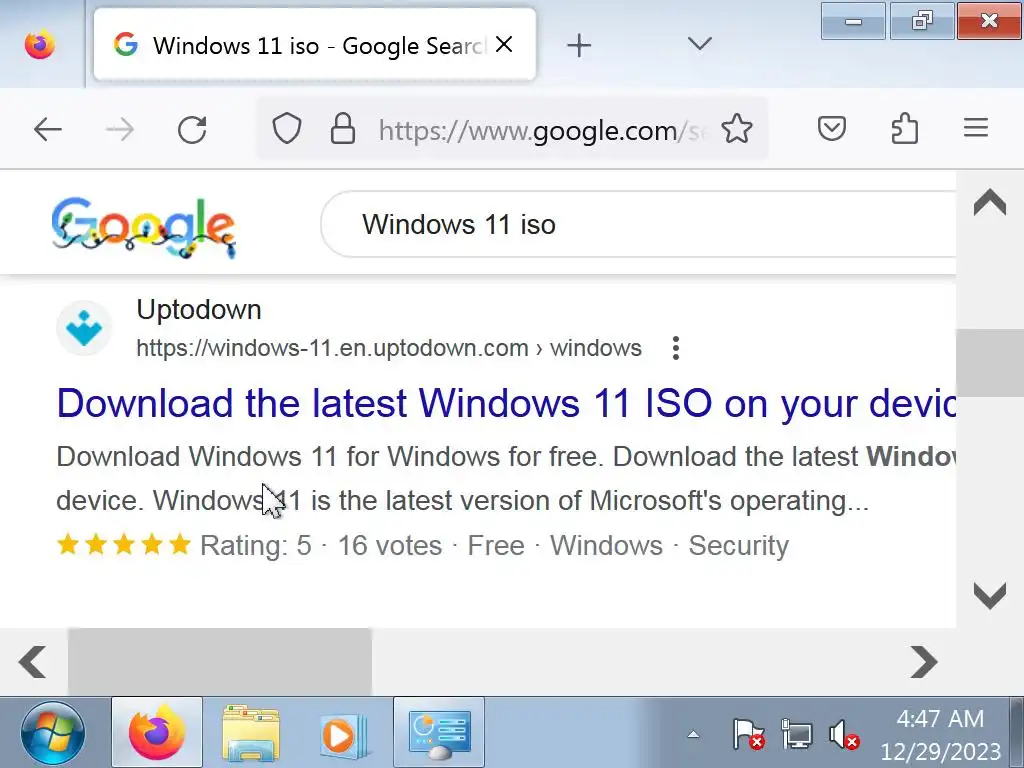Close the Windows 11 iso tab
Image resolution: width=1024 pixels, height=768 pixels.
[504, 44]
